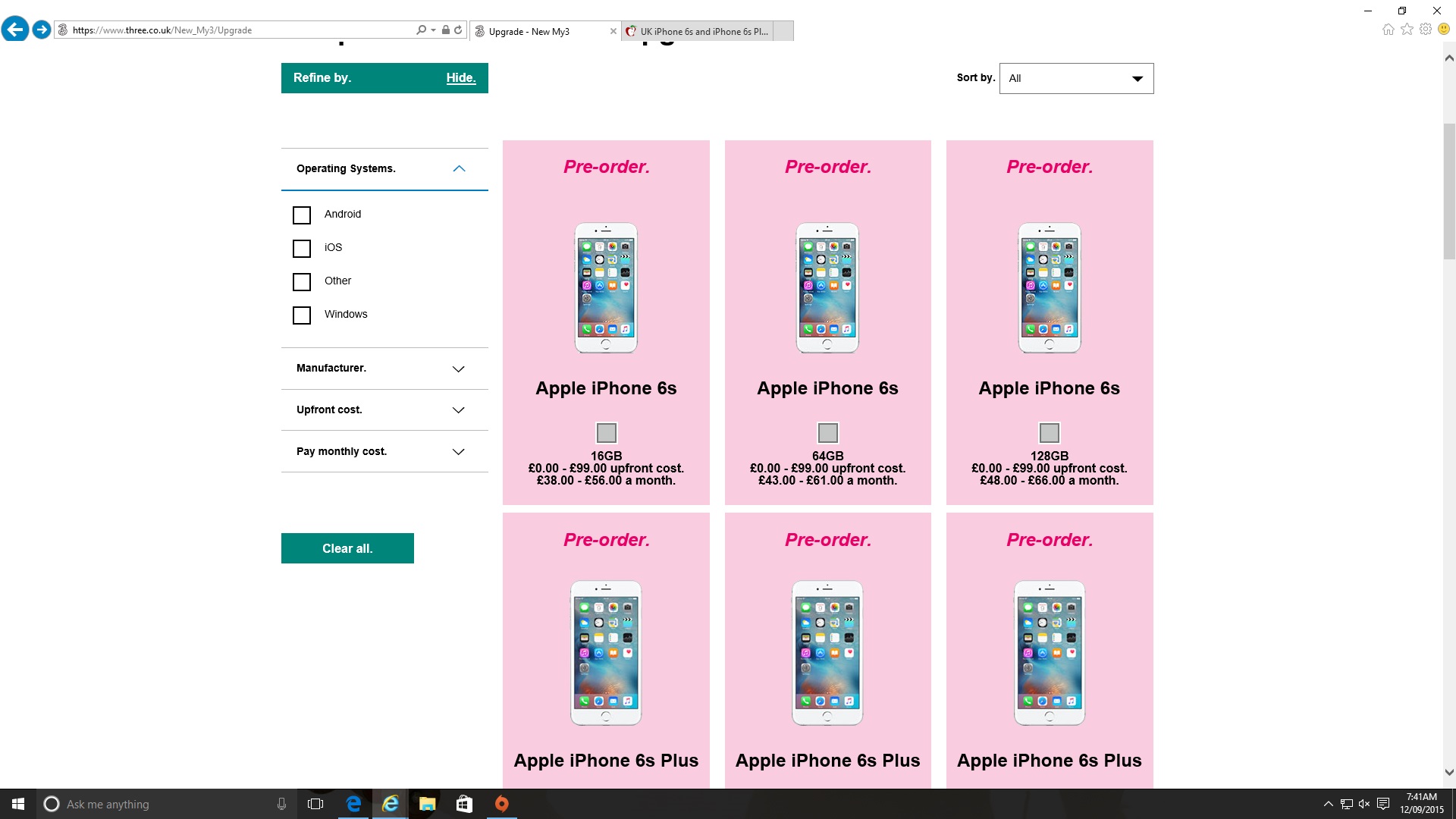Open Windows Store from the taskbar

(464, 804)
